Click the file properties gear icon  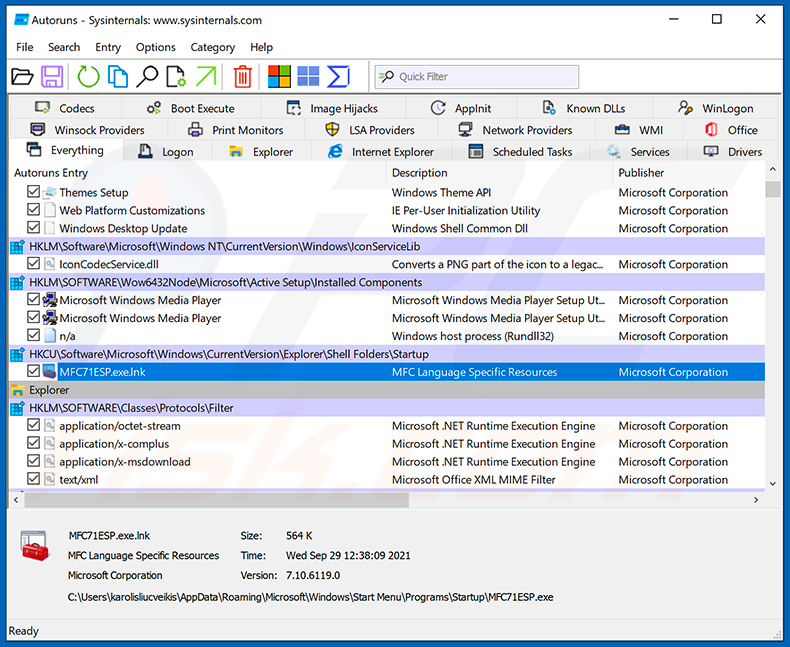click(x=176, y=77)
